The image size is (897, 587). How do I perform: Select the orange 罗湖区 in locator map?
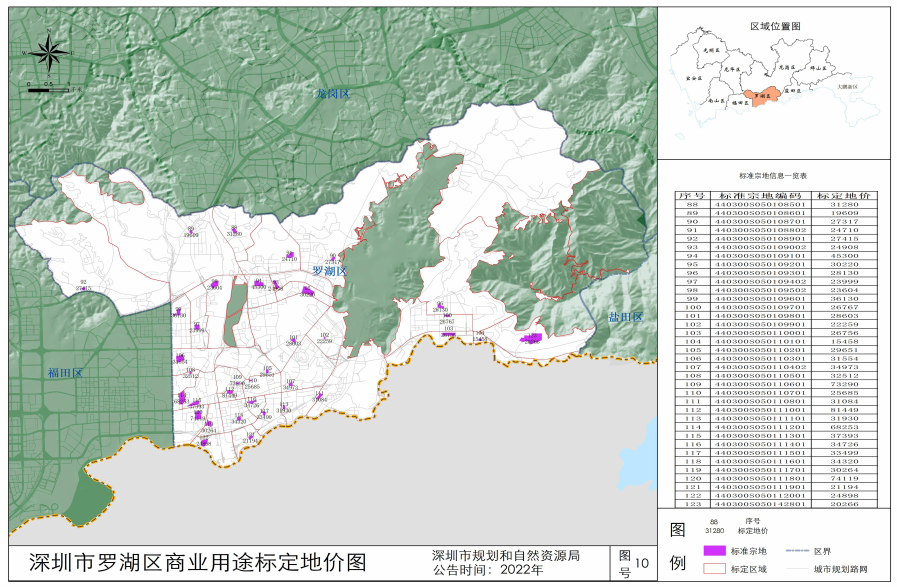tap(767, 95)
